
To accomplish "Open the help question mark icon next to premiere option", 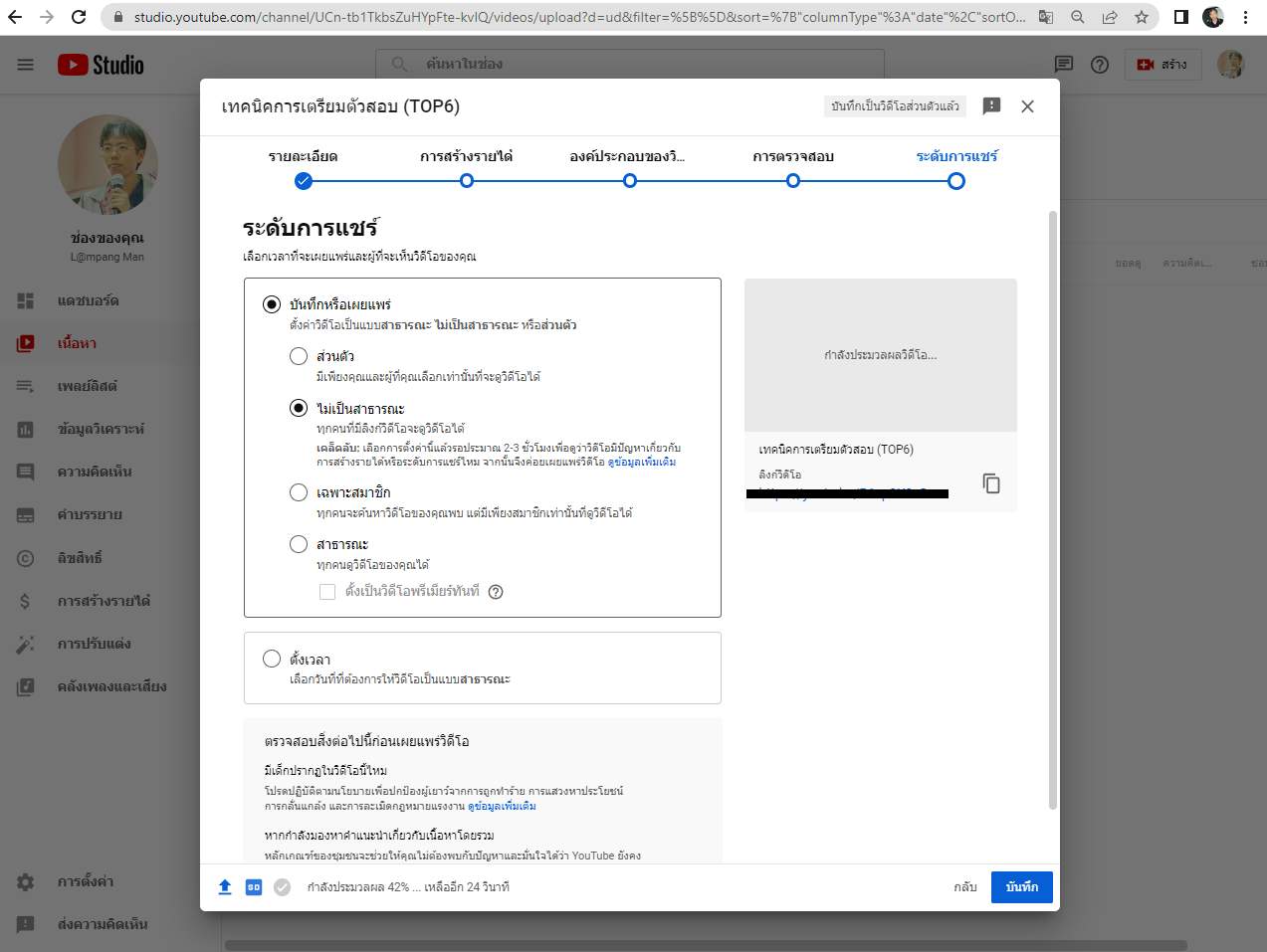I will tap(496, 592).
